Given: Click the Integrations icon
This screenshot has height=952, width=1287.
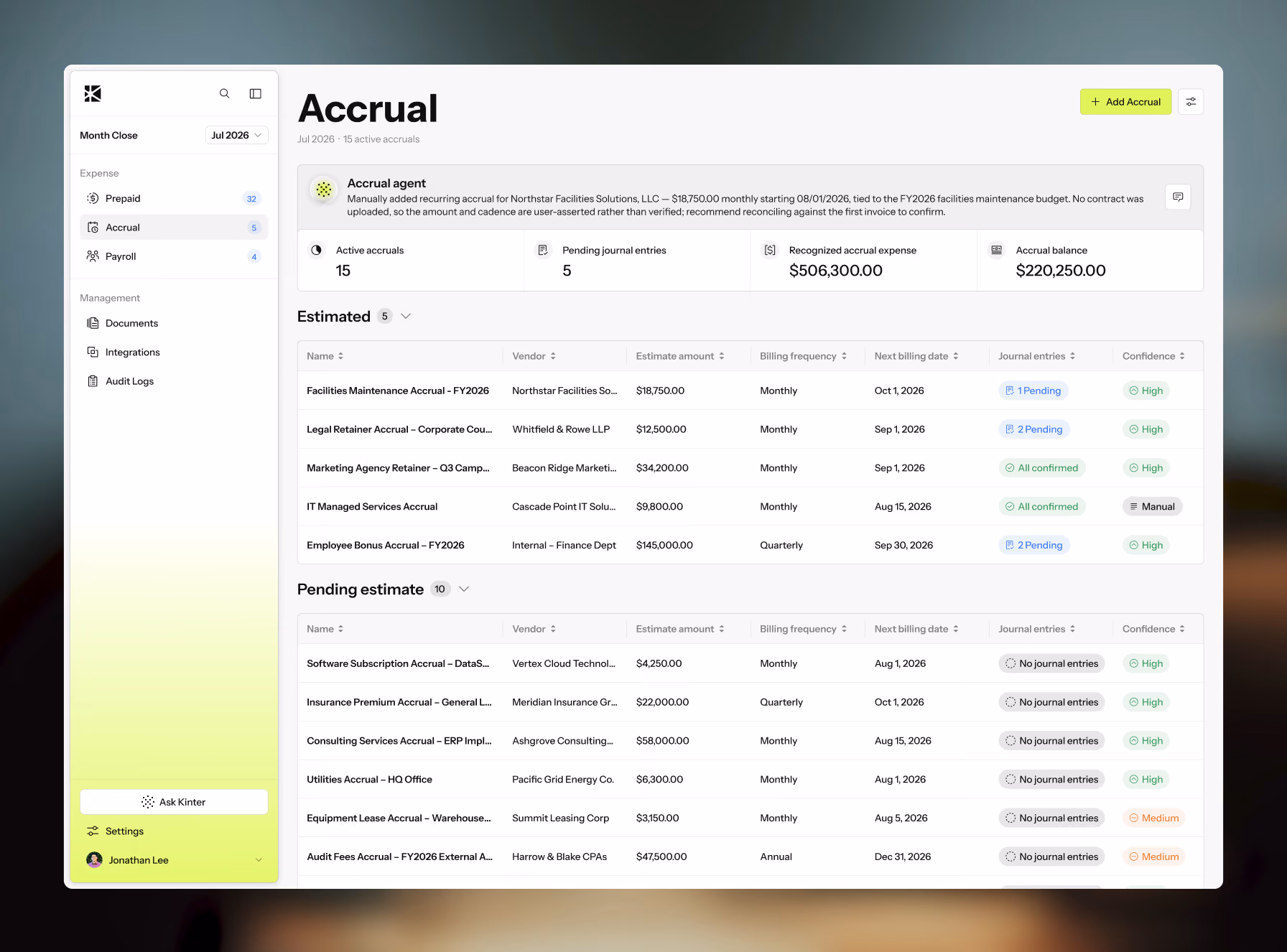Looking at the screenshot, I should (93, 352).
